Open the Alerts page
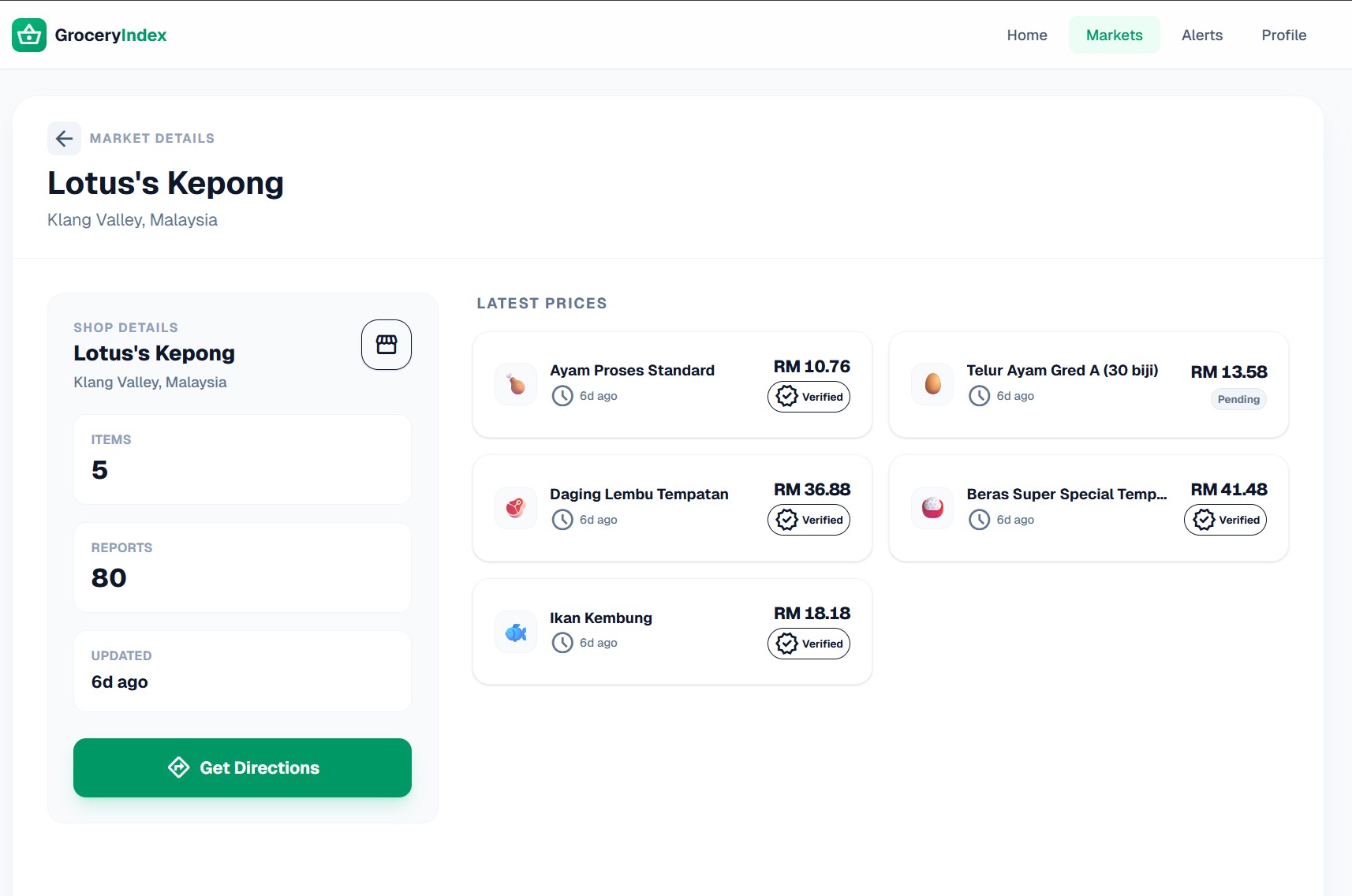The image size is (1352, 896). pyautogui.click(x=1202, y=35)
